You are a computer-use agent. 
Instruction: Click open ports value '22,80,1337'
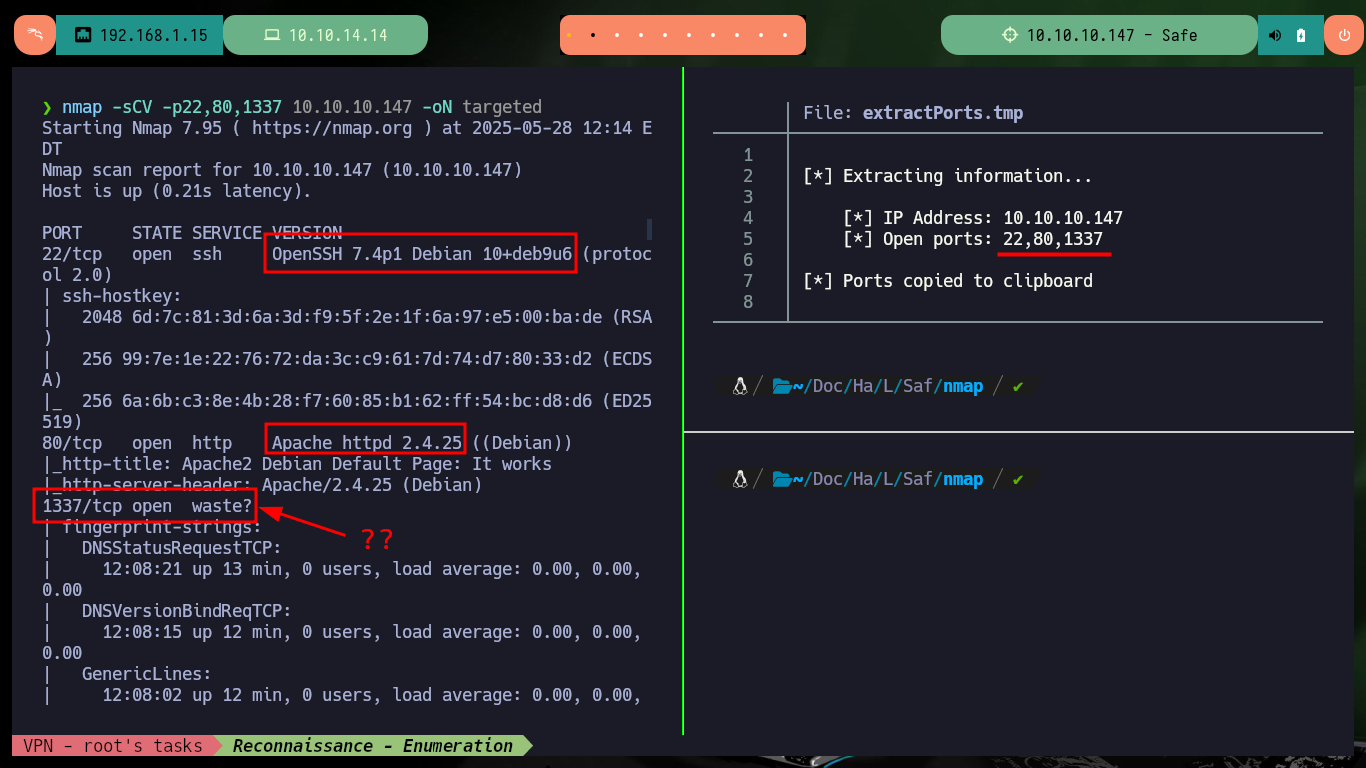(x=1053, y=239)
